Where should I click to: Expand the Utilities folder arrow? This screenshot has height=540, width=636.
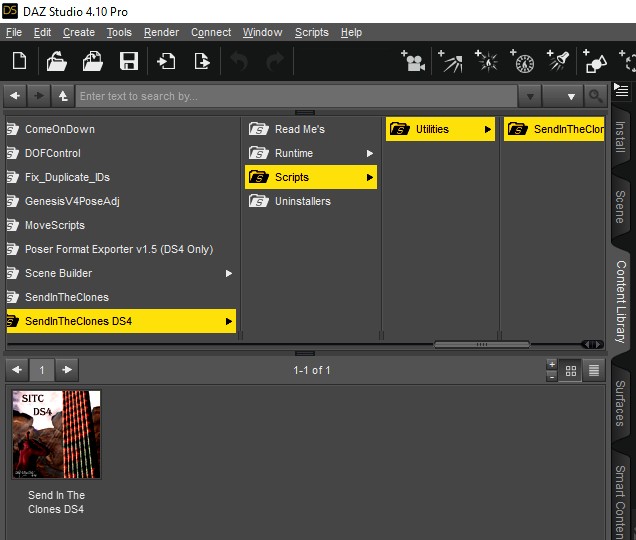point(488,129)
